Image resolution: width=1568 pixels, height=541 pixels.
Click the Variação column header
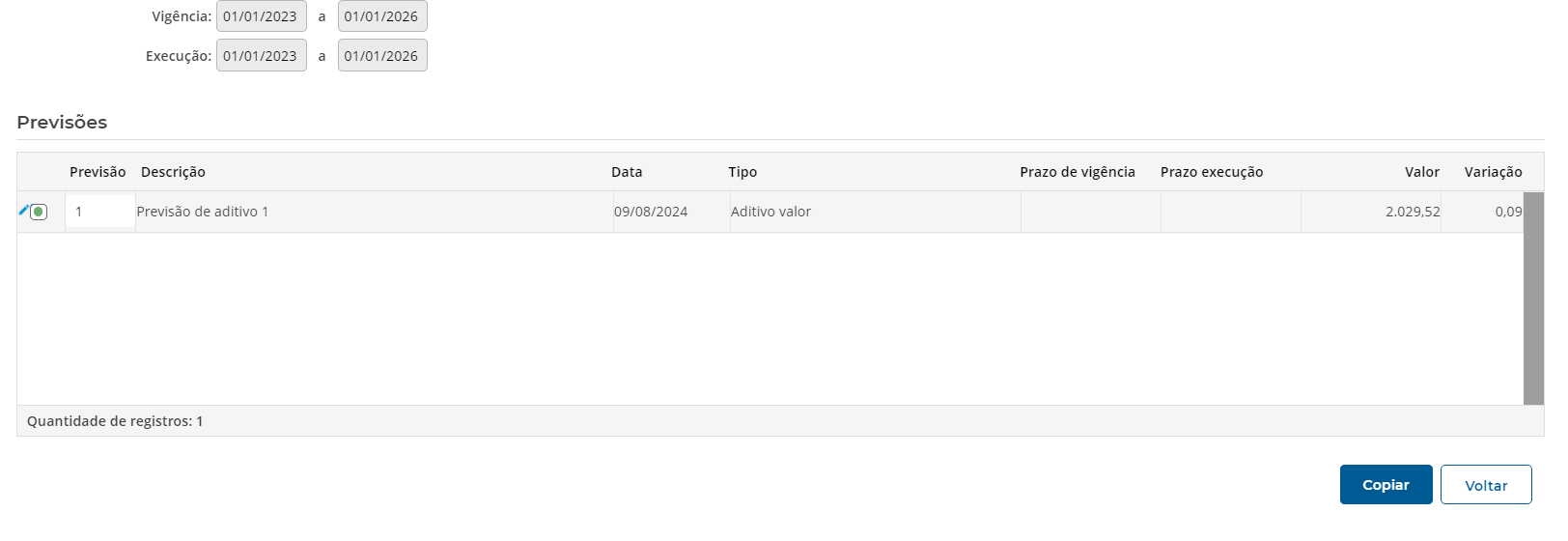click(x=1493, y=172)
